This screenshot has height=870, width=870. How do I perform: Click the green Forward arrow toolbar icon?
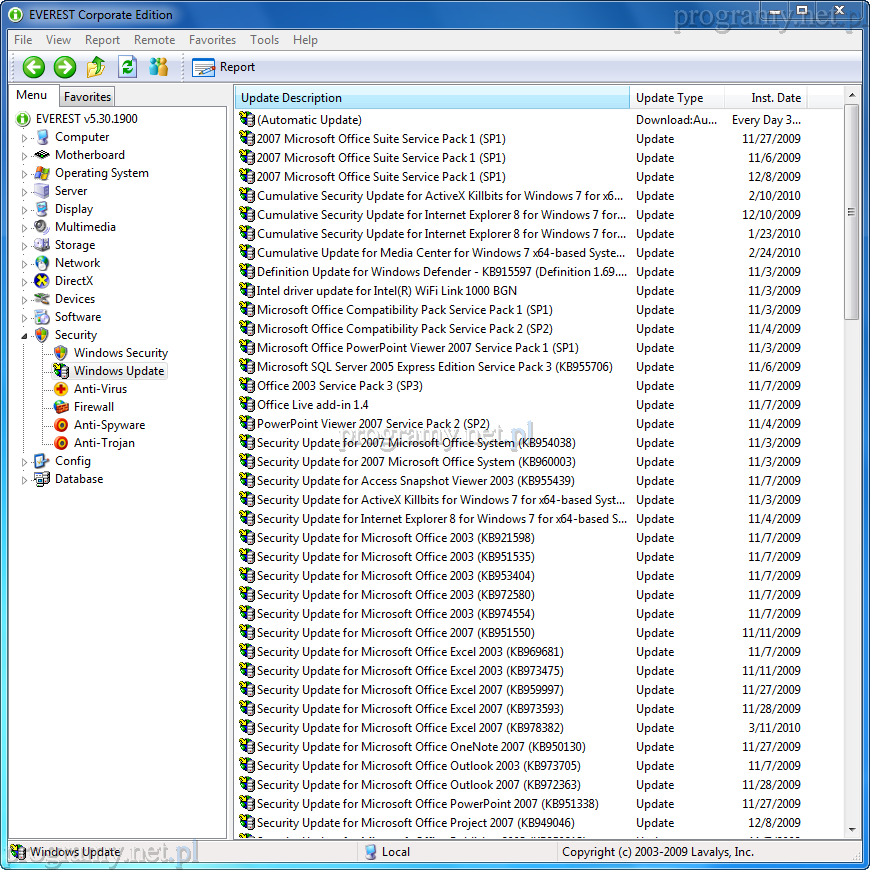[65, 67]
